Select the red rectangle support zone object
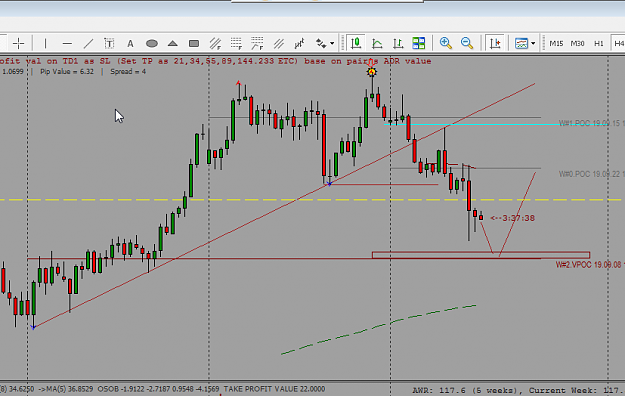 (x=481, y=255)
